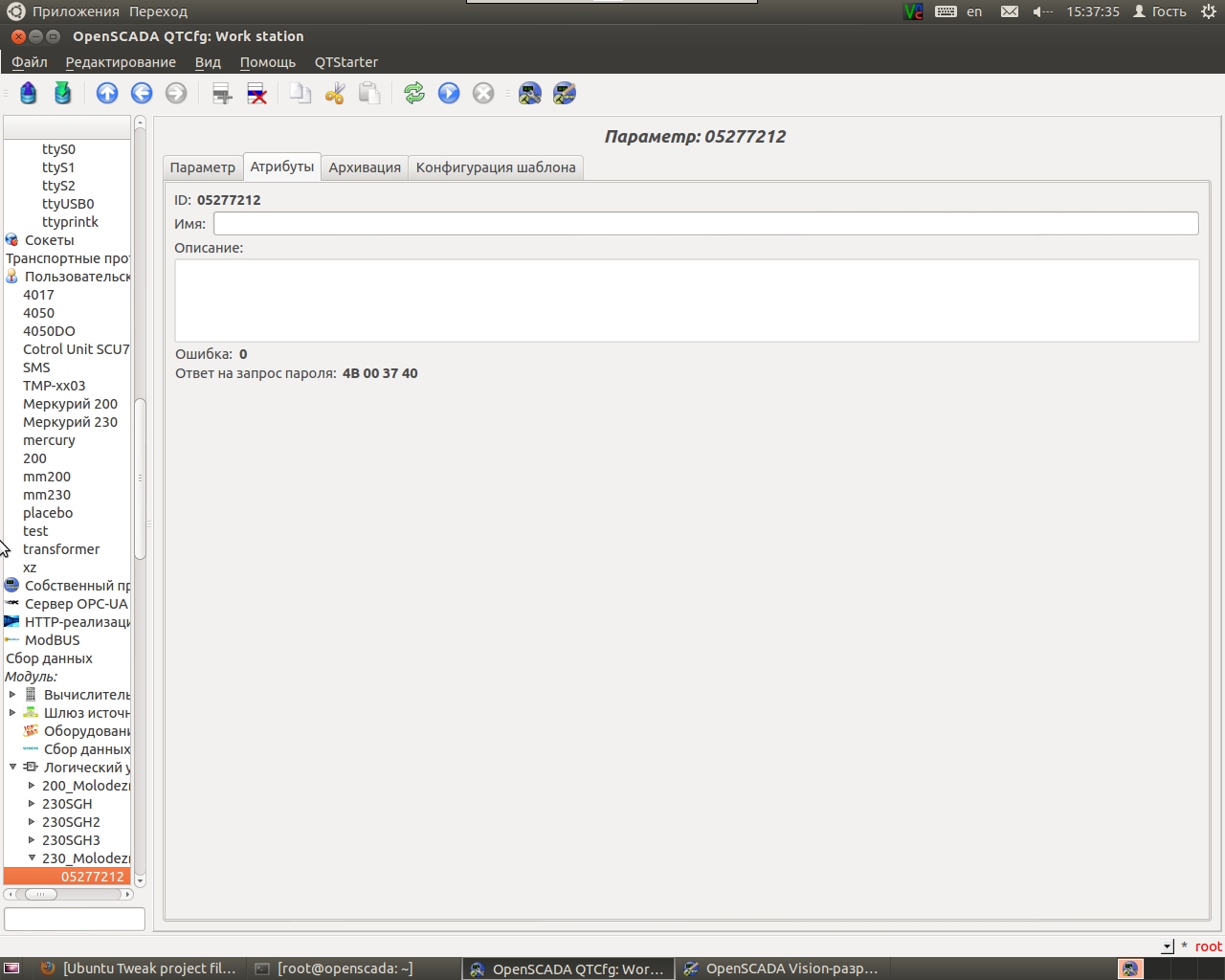Go up one level with blue up arrow
Image resolution: width=1225 pixels, height=980 pixels.
click(107, 93)
